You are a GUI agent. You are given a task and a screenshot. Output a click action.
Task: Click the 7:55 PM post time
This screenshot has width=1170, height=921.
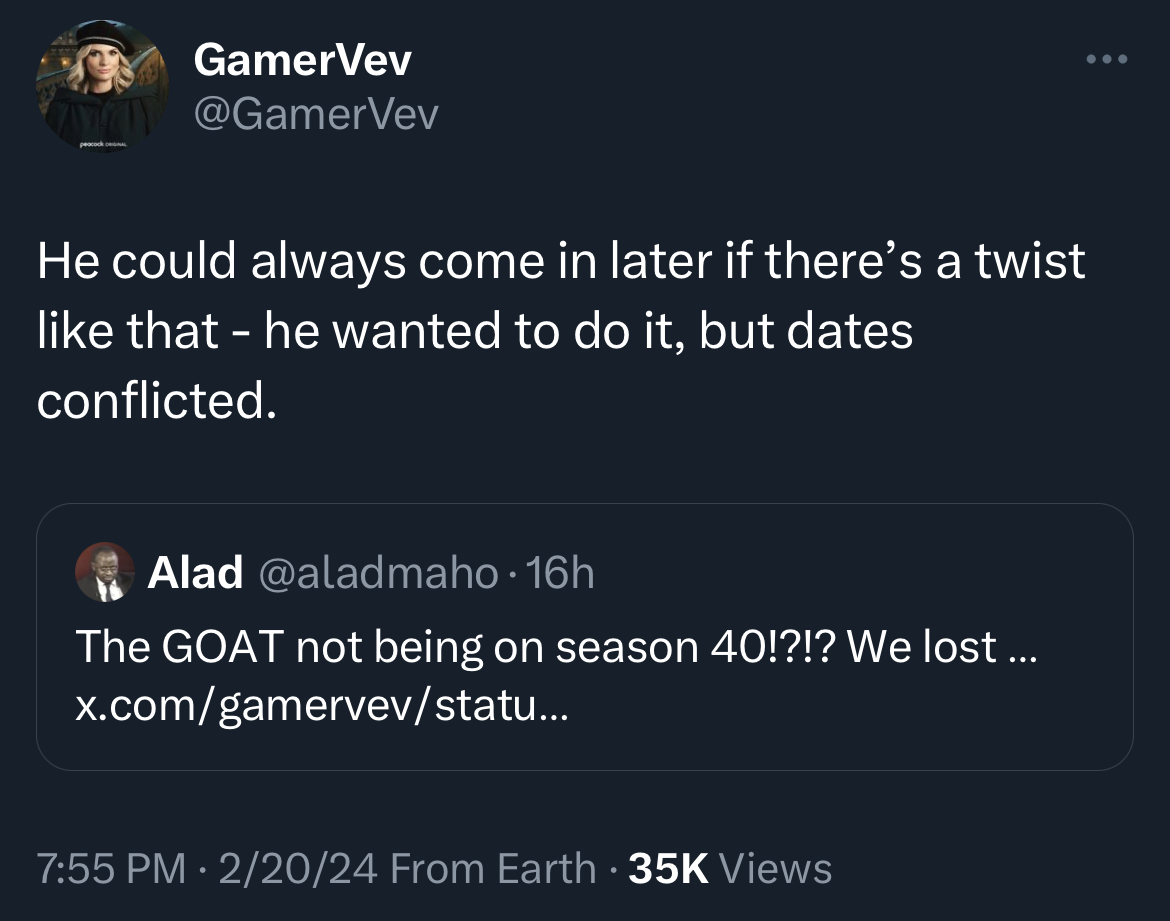coord(111,869)
